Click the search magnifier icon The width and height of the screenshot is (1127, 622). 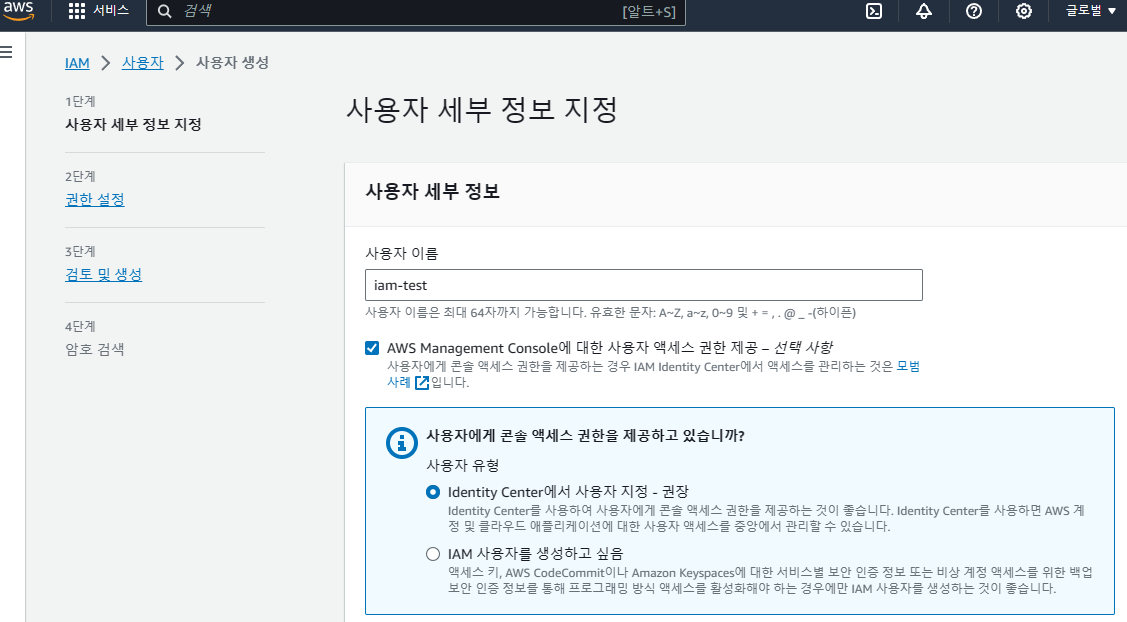click(x=165, y=12)
